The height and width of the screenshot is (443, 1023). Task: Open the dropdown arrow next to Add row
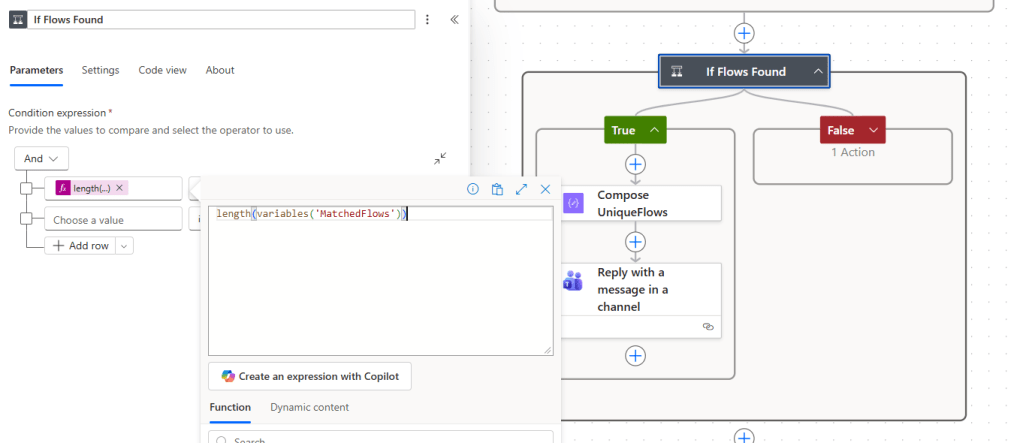tap(125, 246)
